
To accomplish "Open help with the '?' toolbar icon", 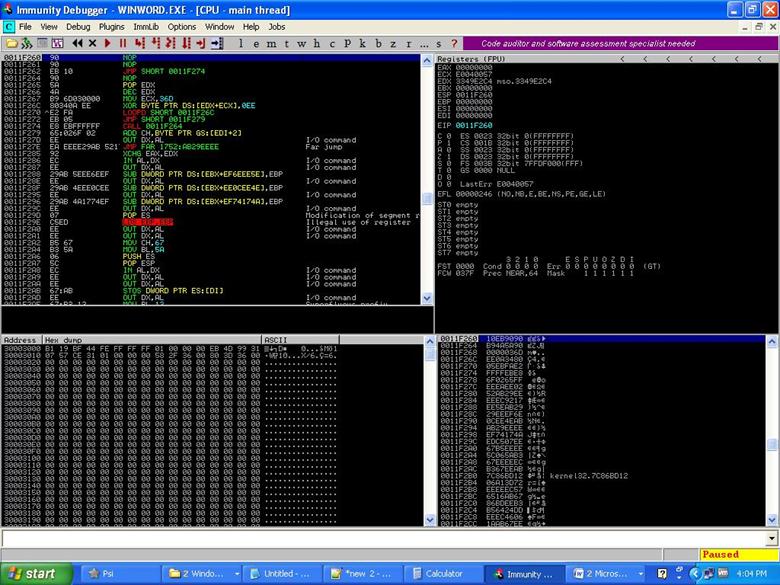I will (454, 44).
